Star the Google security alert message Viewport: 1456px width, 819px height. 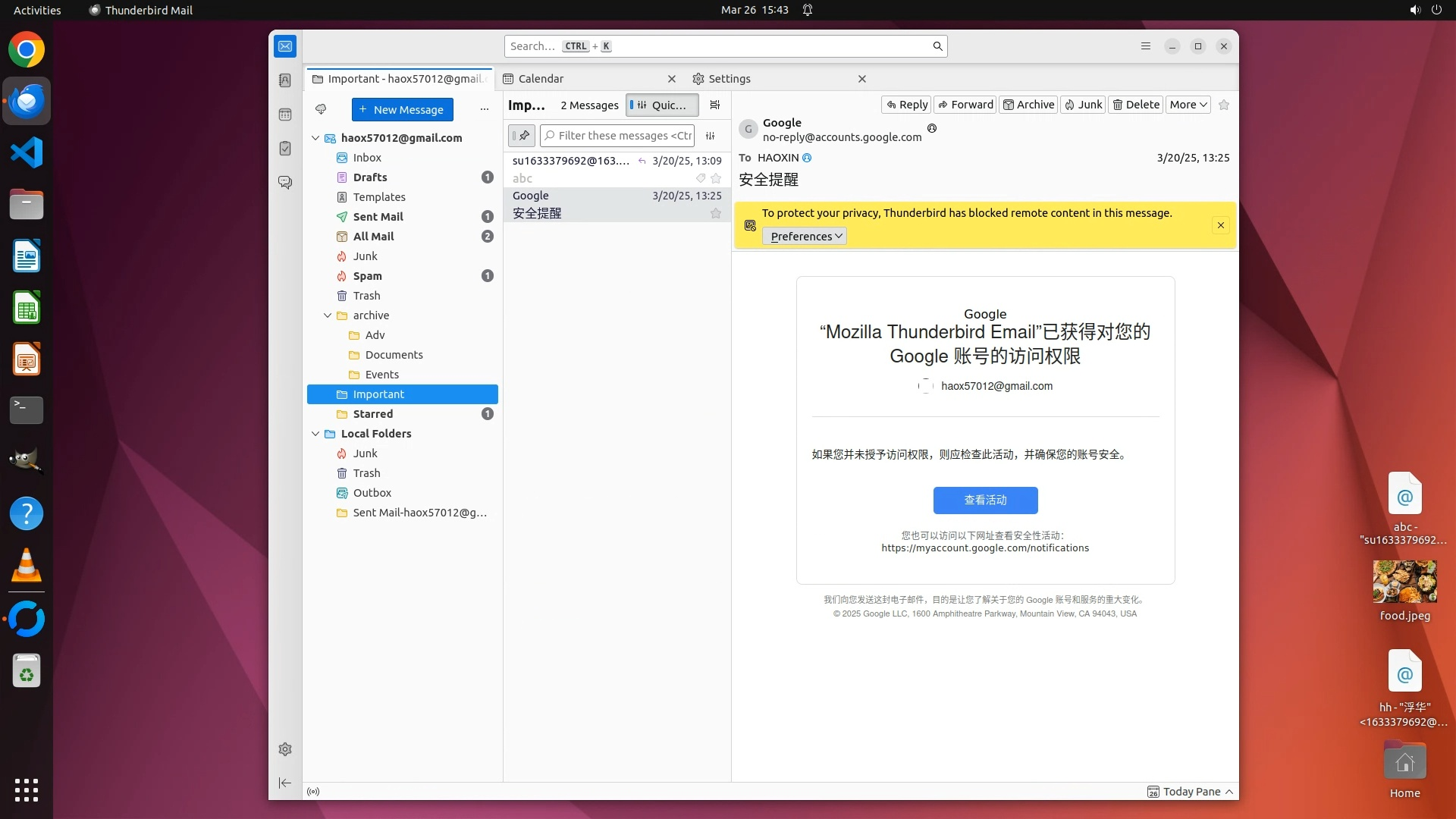click(x=715, y=213)
